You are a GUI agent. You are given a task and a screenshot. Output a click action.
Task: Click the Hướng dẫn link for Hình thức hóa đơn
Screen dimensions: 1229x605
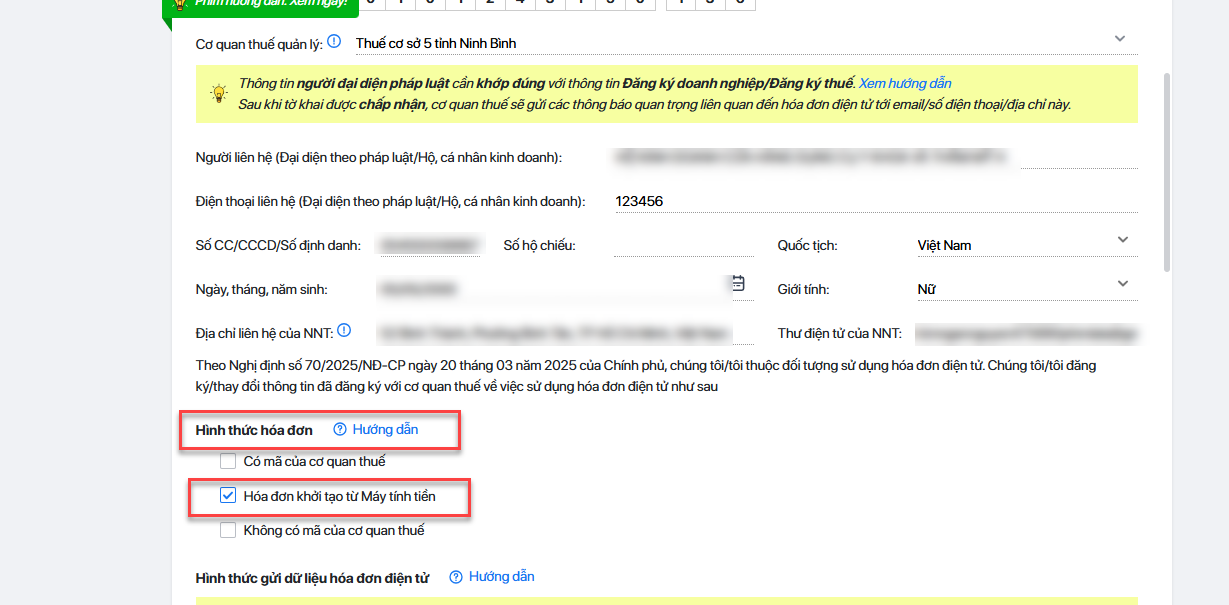coord(385,429)
